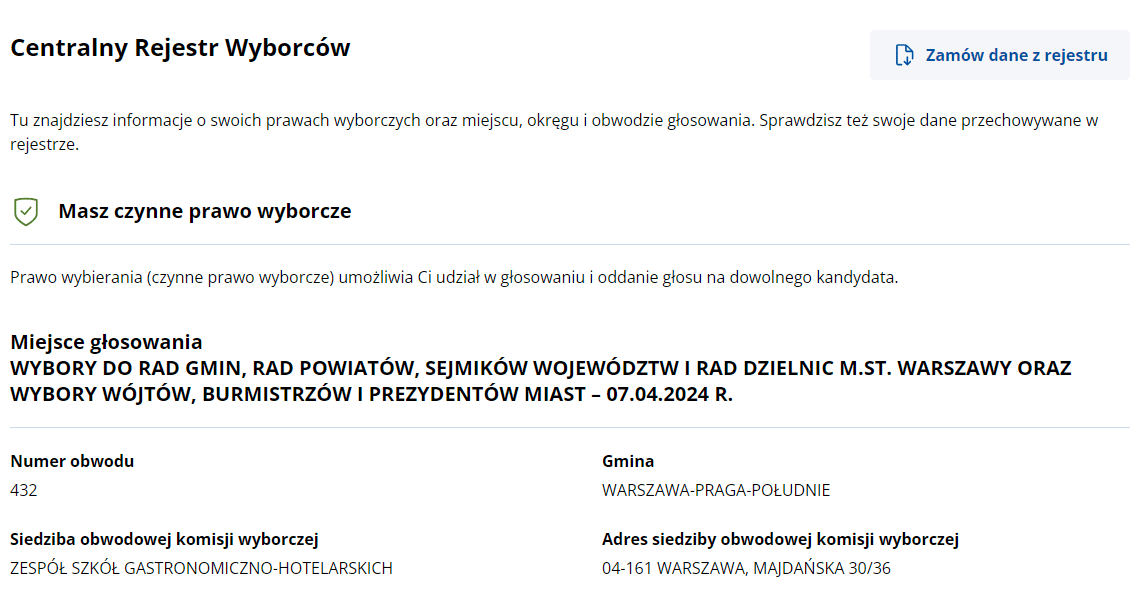Click the 'Masz czynne prawo wyborcze' heading
1146x598 pixels.
click(x=205, y=211)
